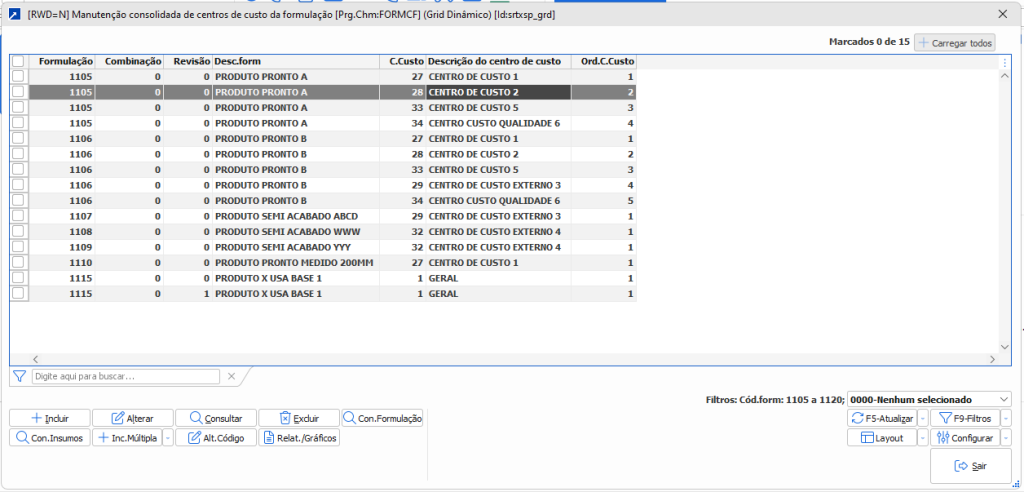Expand the Inc.Múltipla dropdown arrow
The width and height of the screenshot is (1024, 492).
click(168, 438)
